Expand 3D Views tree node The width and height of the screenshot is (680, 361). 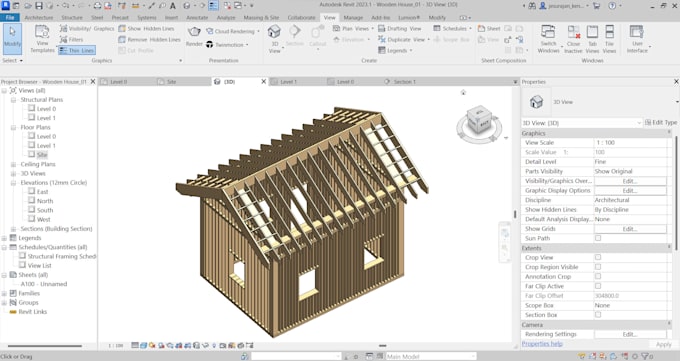coord(13,174)
